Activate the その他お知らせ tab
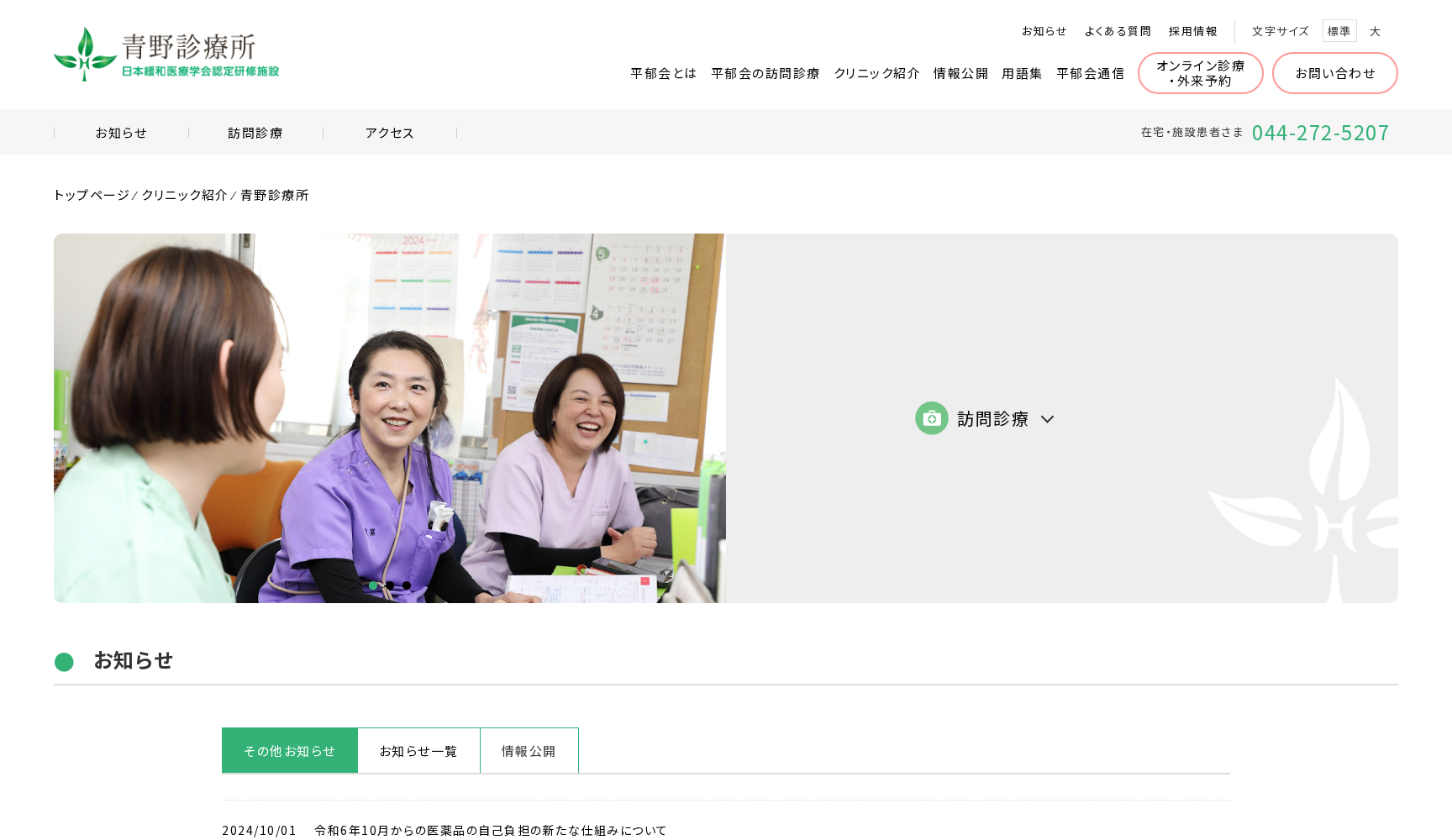The width and height of the screenshot is (1452, 840). (x=289, y=750)
